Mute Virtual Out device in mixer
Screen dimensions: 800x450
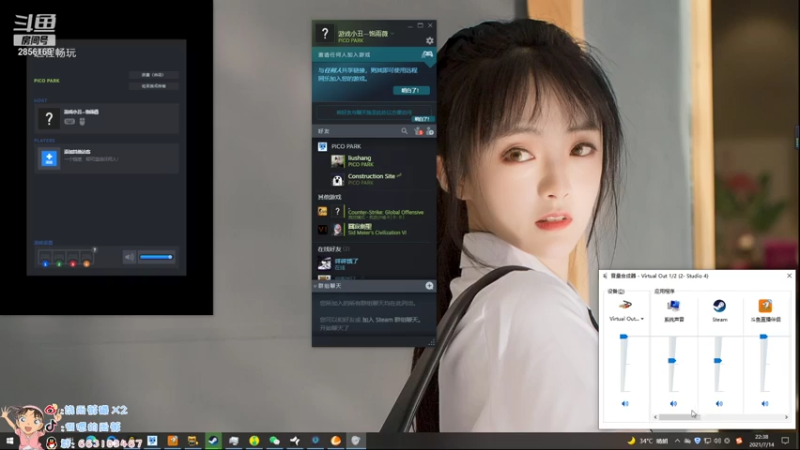click(x=625, y=404)
